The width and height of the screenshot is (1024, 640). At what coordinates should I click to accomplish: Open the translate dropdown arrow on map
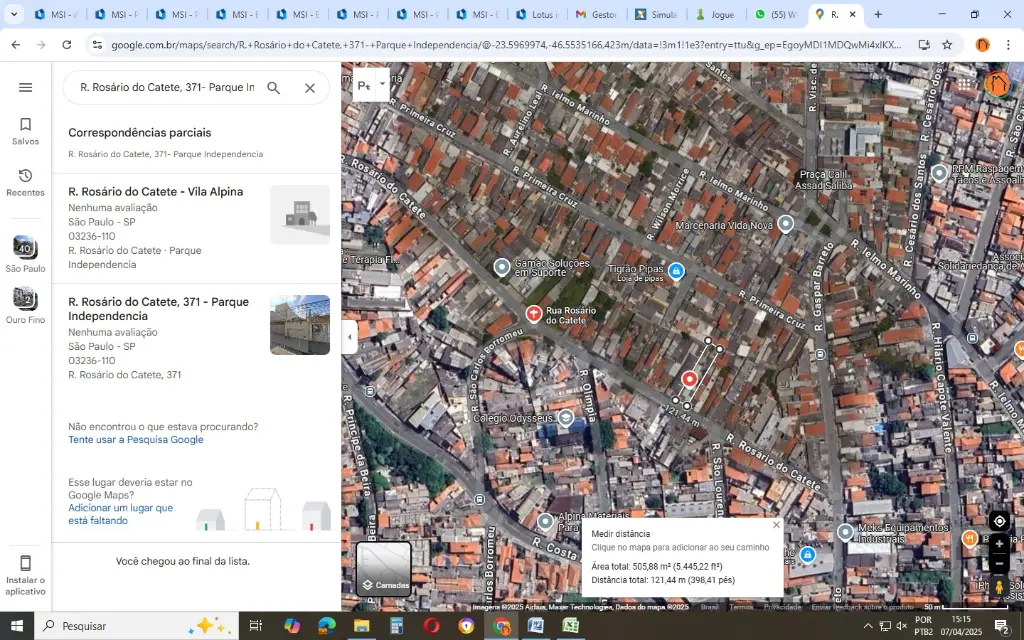[382, 84]
